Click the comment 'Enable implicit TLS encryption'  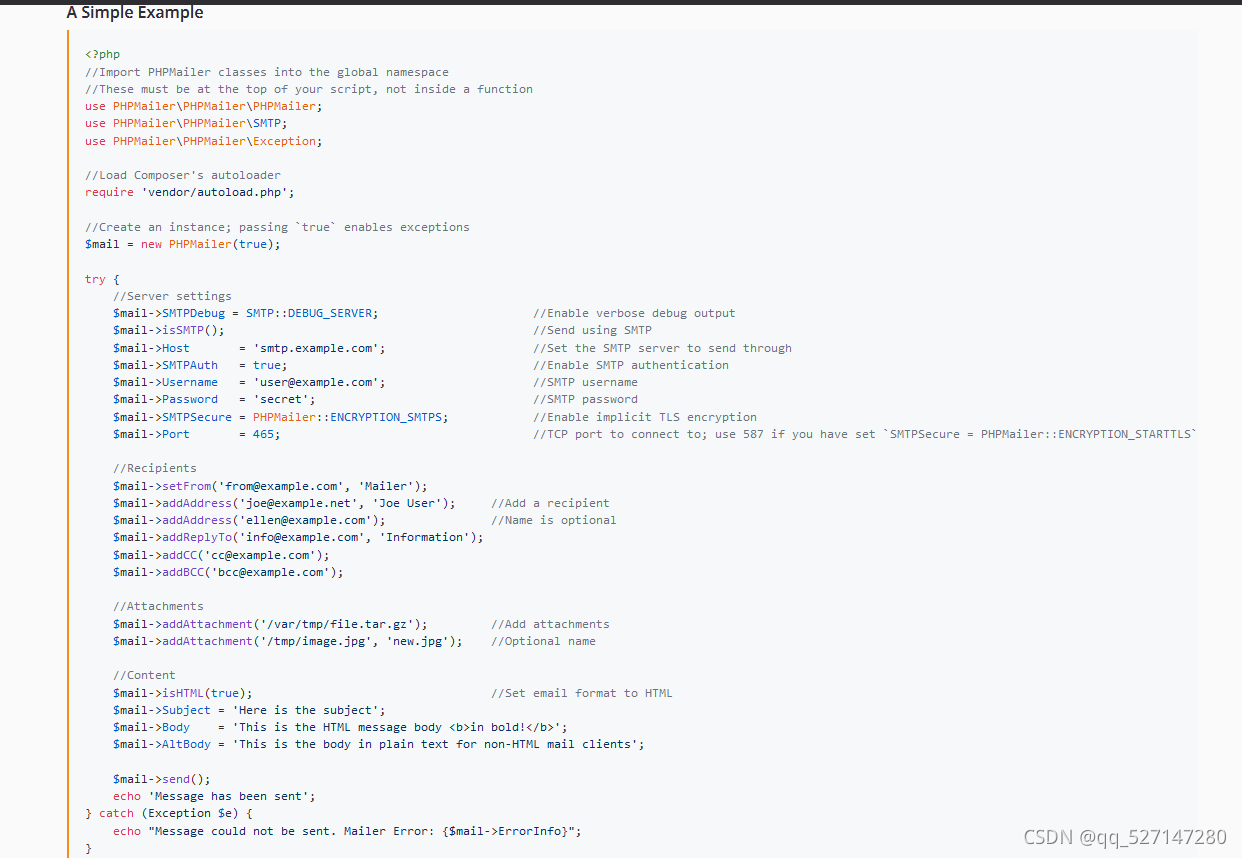[x=645, y=417]
